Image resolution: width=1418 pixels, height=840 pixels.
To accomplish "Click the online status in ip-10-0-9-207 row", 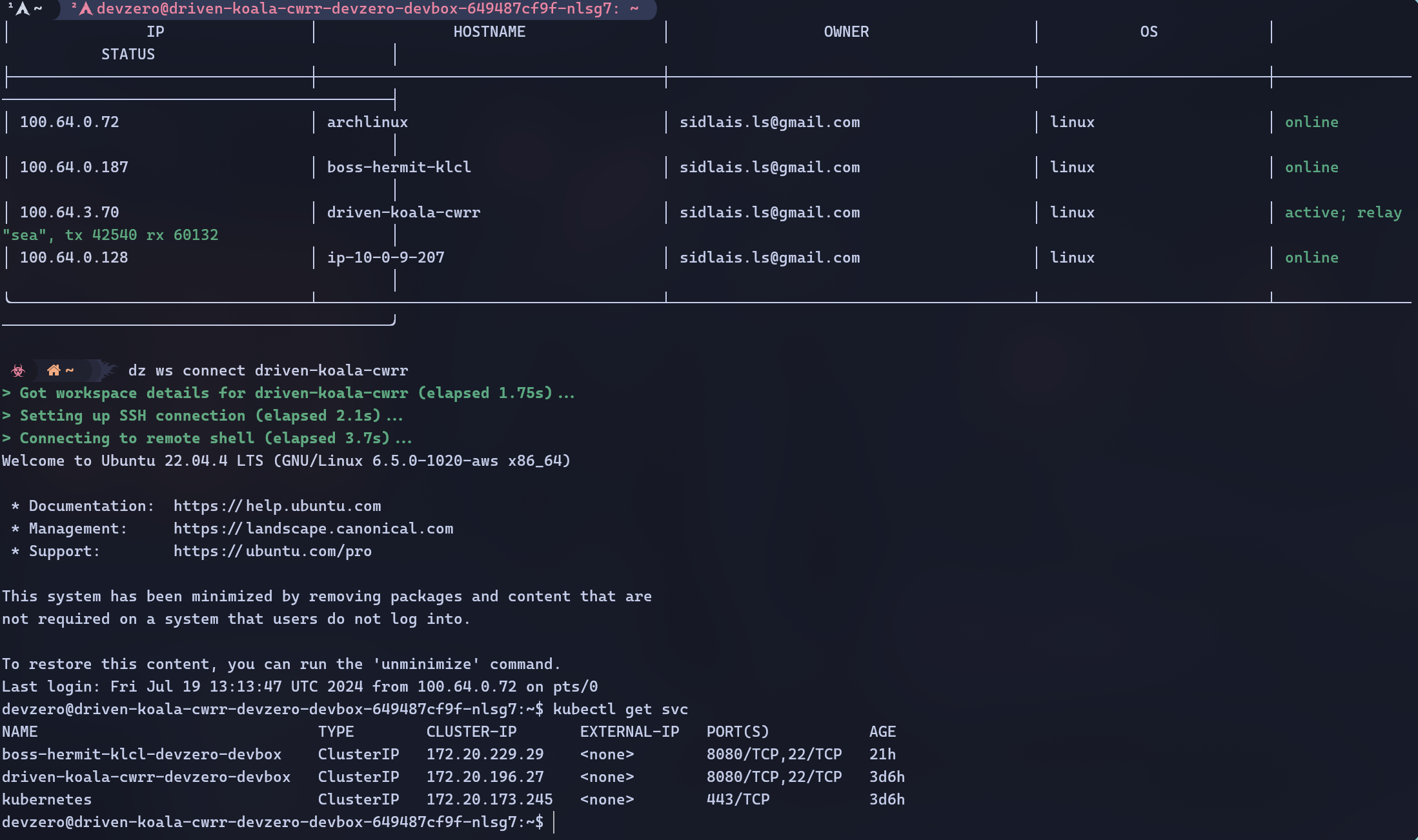I will [x=1312, y=257].
